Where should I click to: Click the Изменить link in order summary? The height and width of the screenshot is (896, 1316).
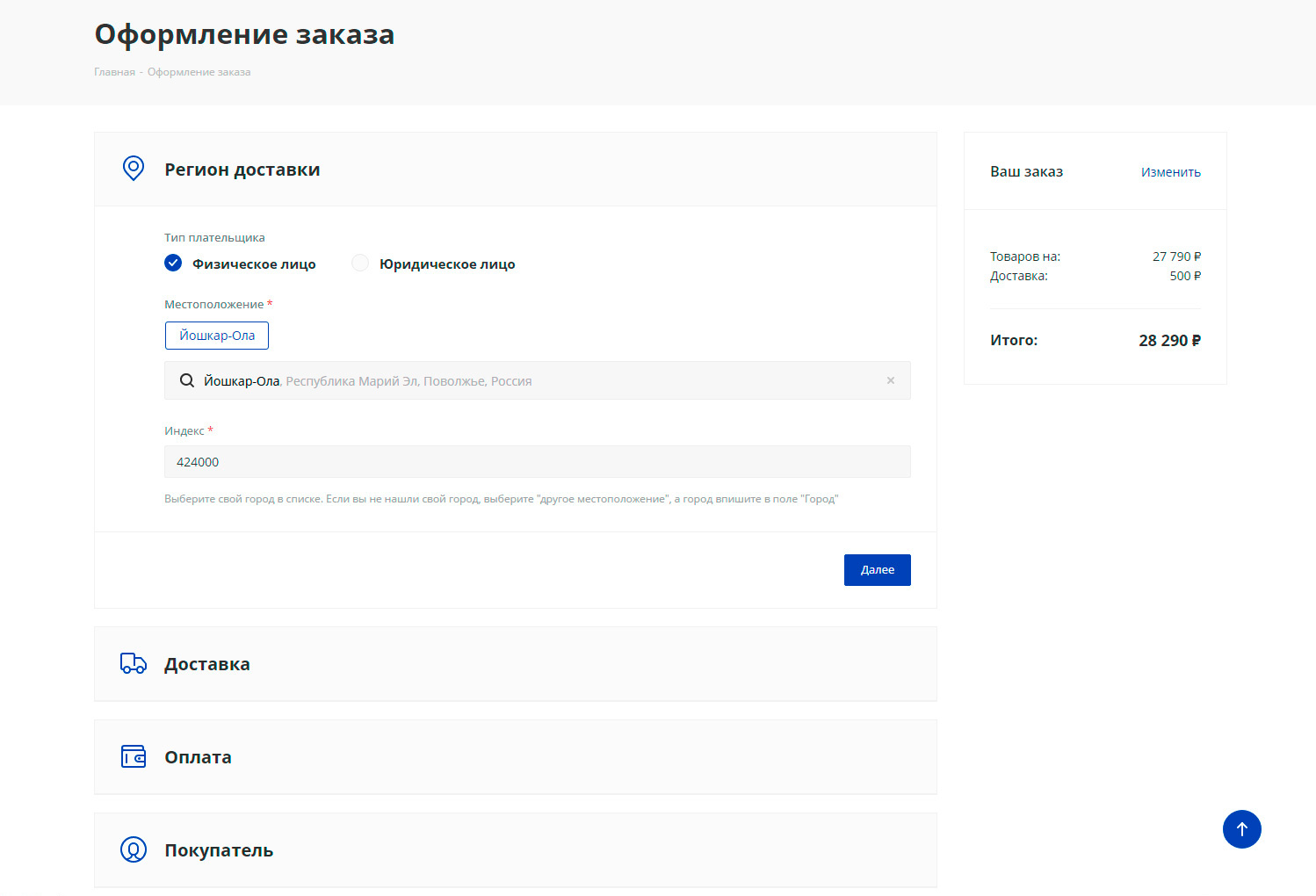(1170, 172)
